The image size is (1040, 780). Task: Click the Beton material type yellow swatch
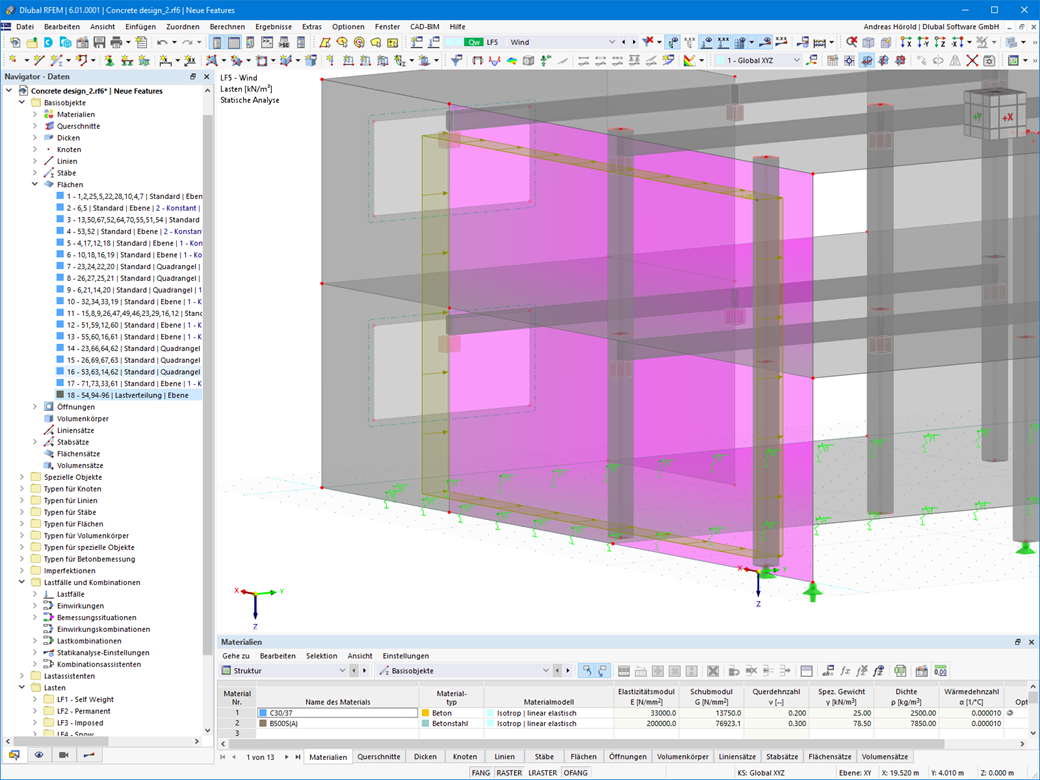[426, 713]
